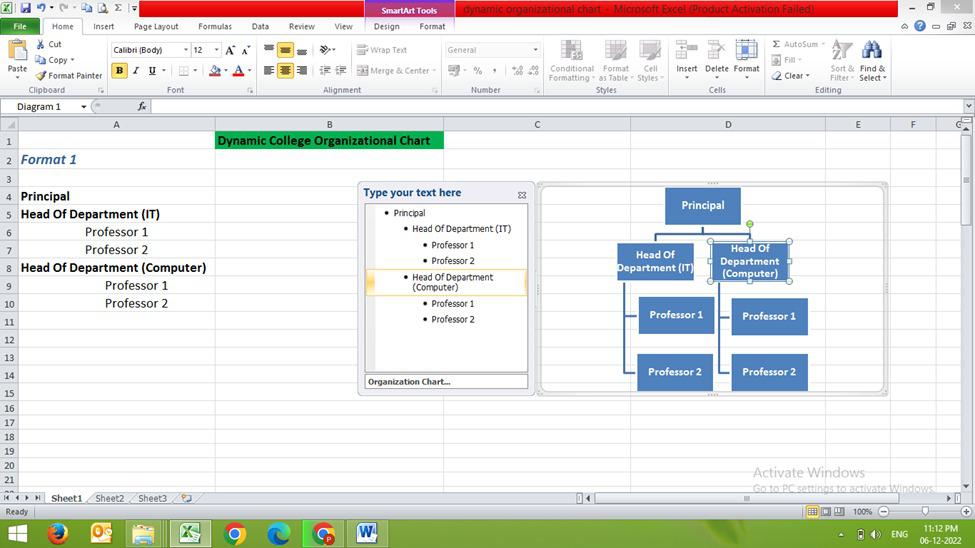975x548 pixels.
Task: Toggle Center alignment button
Action: pyautogui.click(x=286, y=71)
